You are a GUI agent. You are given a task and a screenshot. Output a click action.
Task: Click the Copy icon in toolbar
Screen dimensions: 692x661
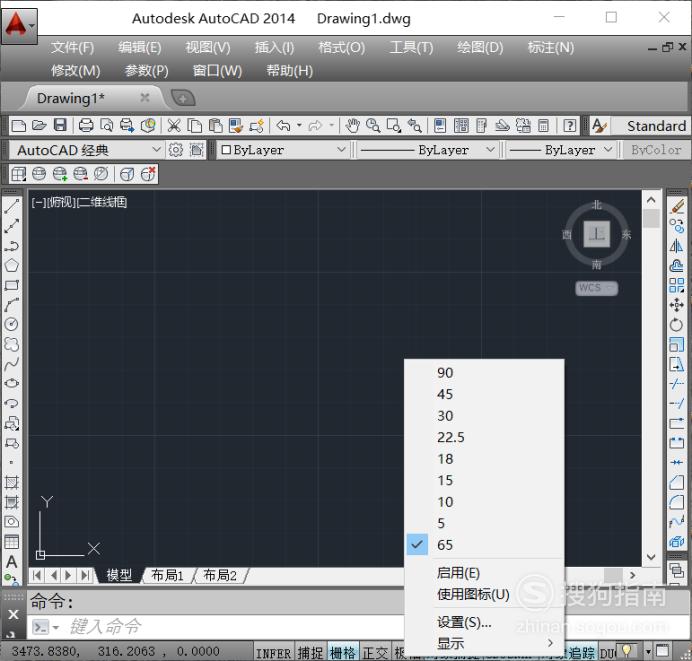click(x=194, y=126)
